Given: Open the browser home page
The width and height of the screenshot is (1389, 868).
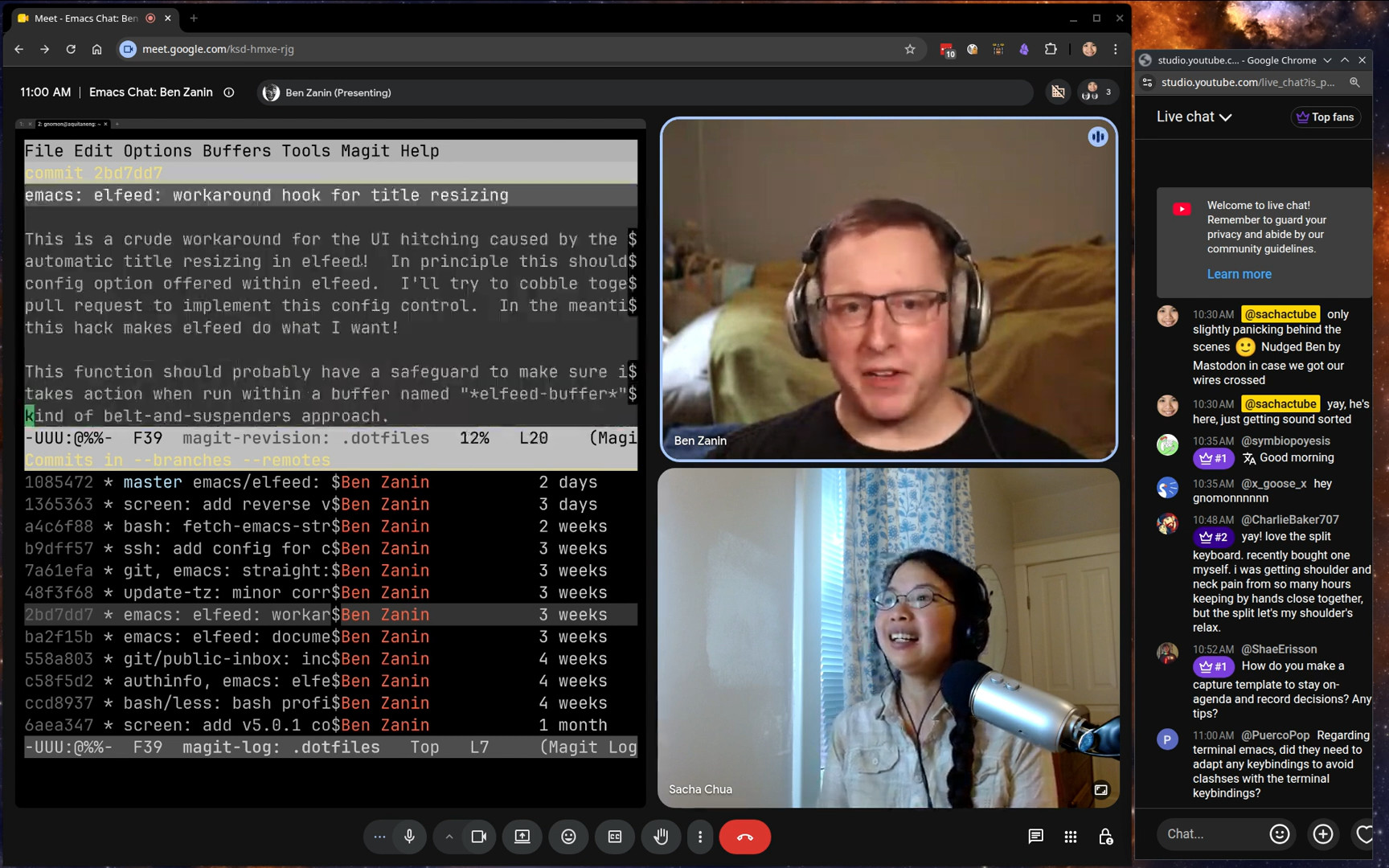Looking at the screenshot, I should pyautogui.click(x=96, y=49).
